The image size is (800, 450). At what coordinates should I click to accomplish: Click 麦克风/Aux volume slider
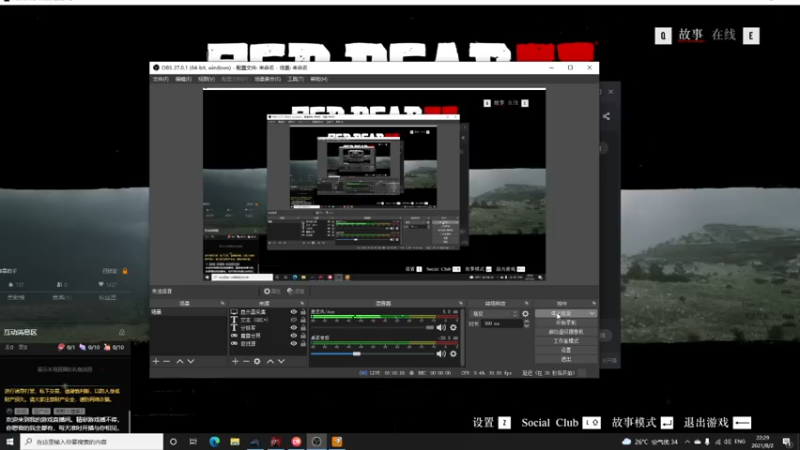tap(372, 328)
